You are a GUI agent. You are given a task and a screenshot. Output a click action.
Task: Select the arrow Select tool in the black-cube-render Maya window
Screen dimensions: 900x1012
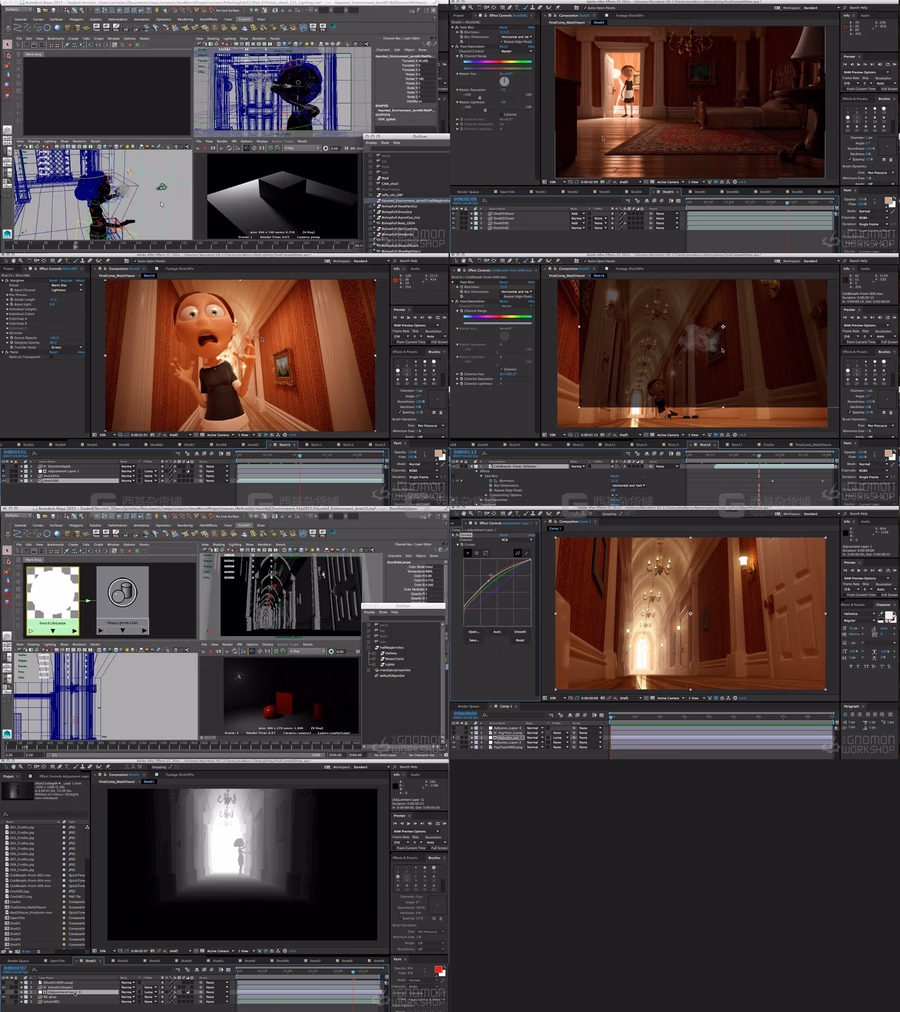[x=7, y=44]
